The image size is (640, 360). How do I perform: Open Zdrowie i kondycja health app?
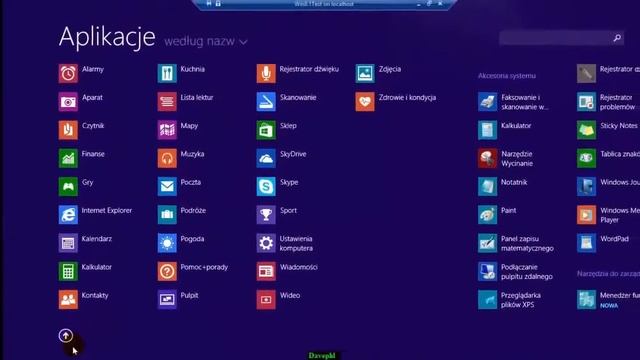click(x=364, y=102)
